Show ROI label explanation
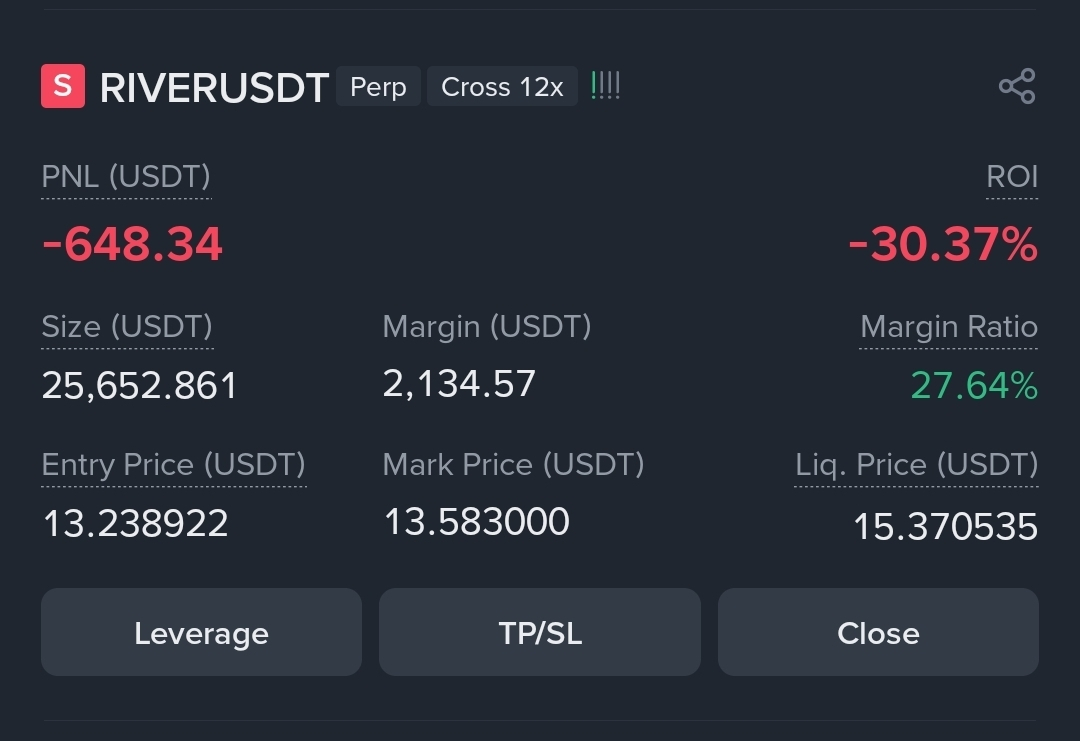The image size is (1080, 741). [1012, 177]
